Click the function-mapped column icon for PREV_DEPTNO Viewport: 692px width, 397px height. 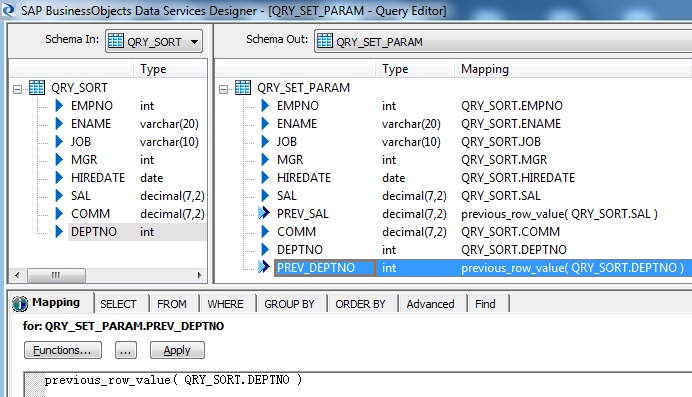264,267
